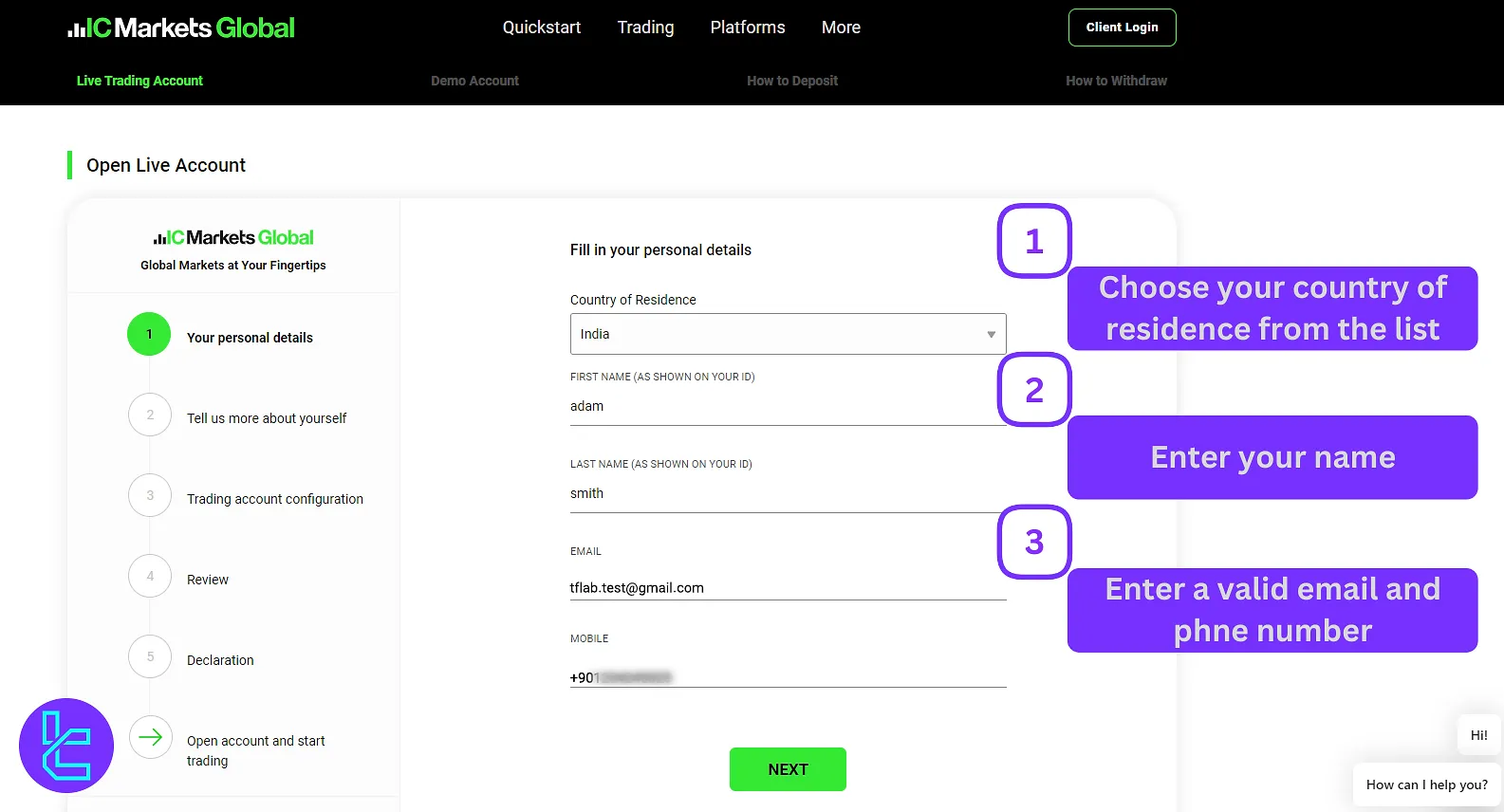Click the step 5 circle
Image resolution: width=1504 pixels, height=812 pixels.
(x=150, y=656)
